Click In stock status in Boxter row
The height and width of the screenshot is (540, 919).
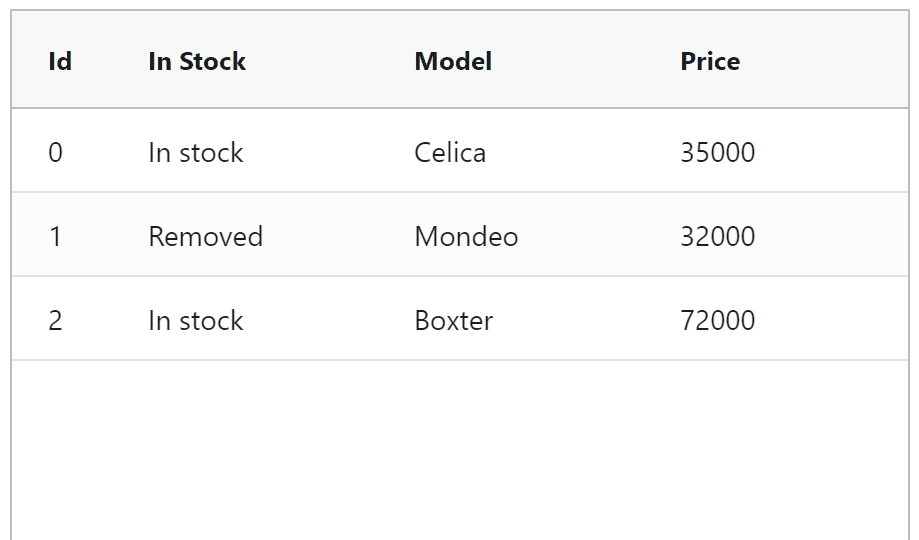196,320
